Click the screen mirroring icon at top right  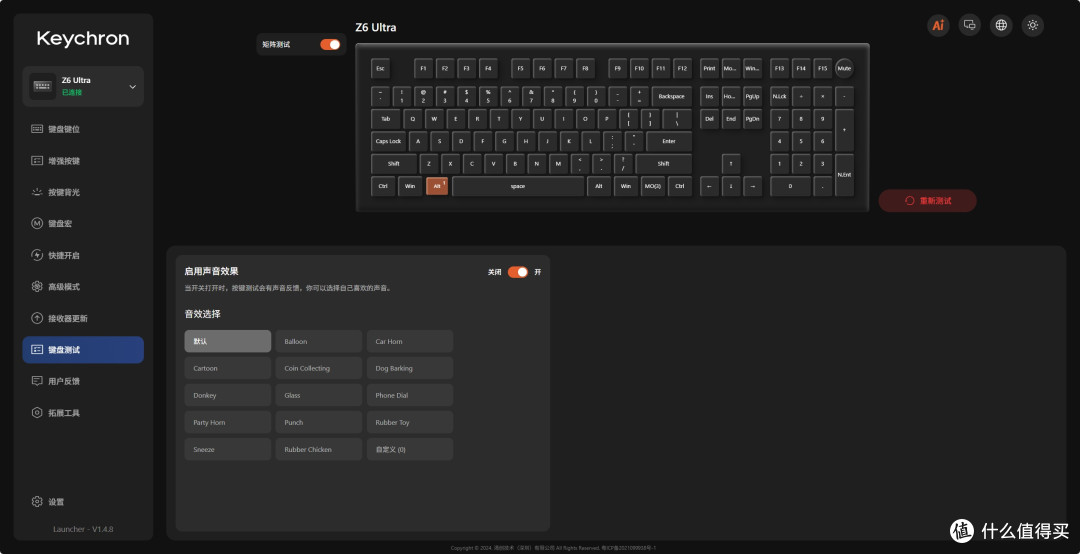(x=970, y=25)
